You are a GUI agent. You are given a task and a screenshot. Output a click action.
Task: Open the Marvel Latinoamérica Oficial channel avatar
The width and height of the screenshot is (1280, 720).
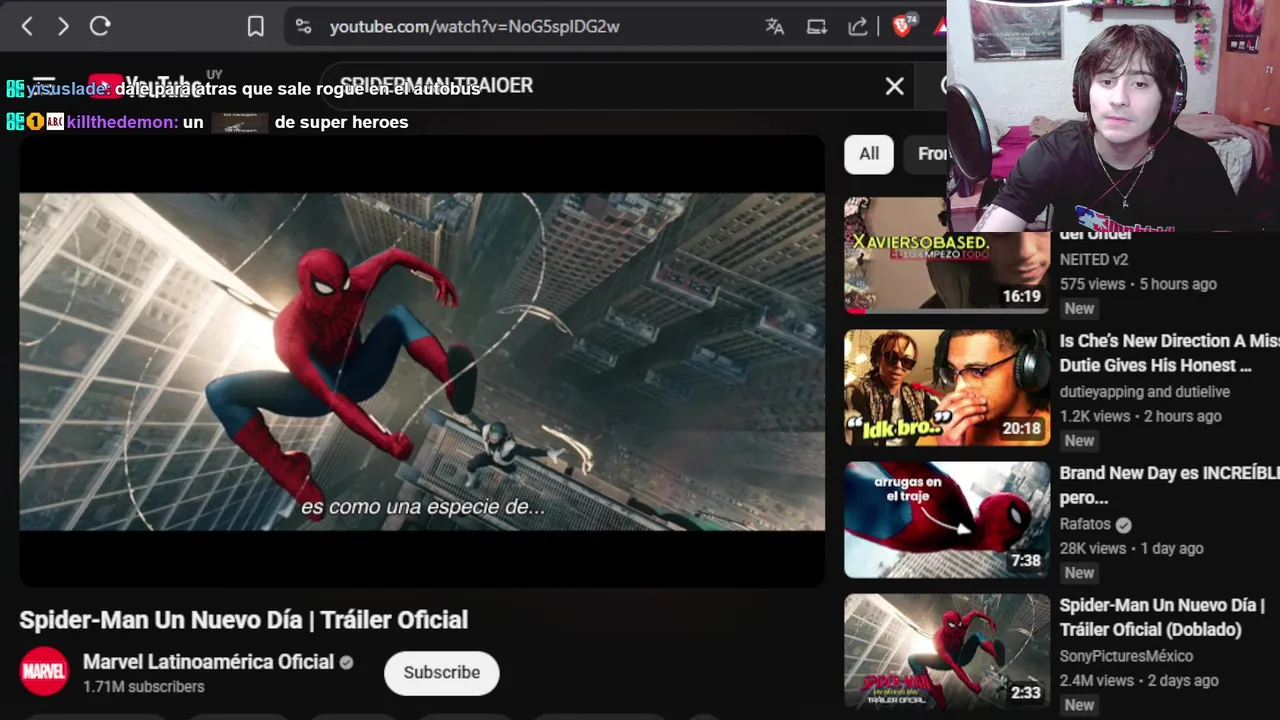44,672
